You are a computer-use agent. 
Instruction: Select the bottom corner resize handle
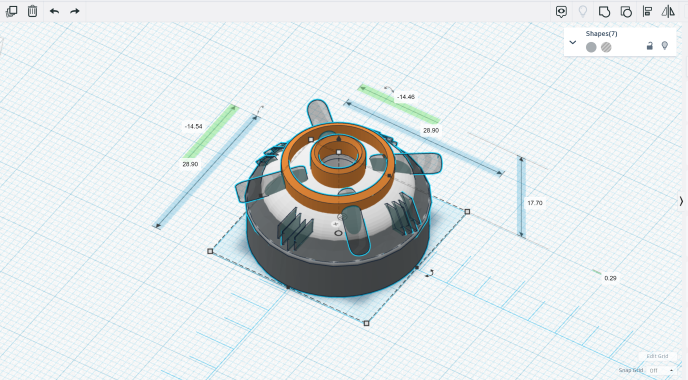click(x=367, y=323)
